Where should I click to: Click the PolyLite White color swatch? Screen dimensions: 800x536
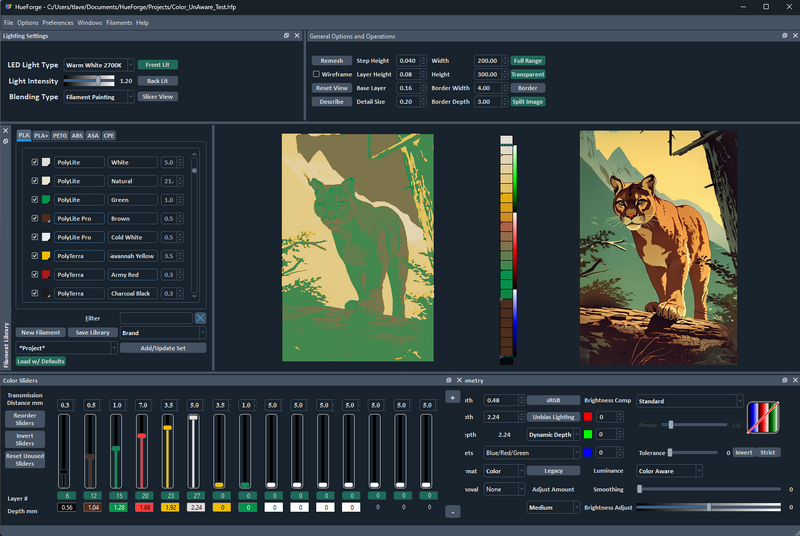click(46, 162)
